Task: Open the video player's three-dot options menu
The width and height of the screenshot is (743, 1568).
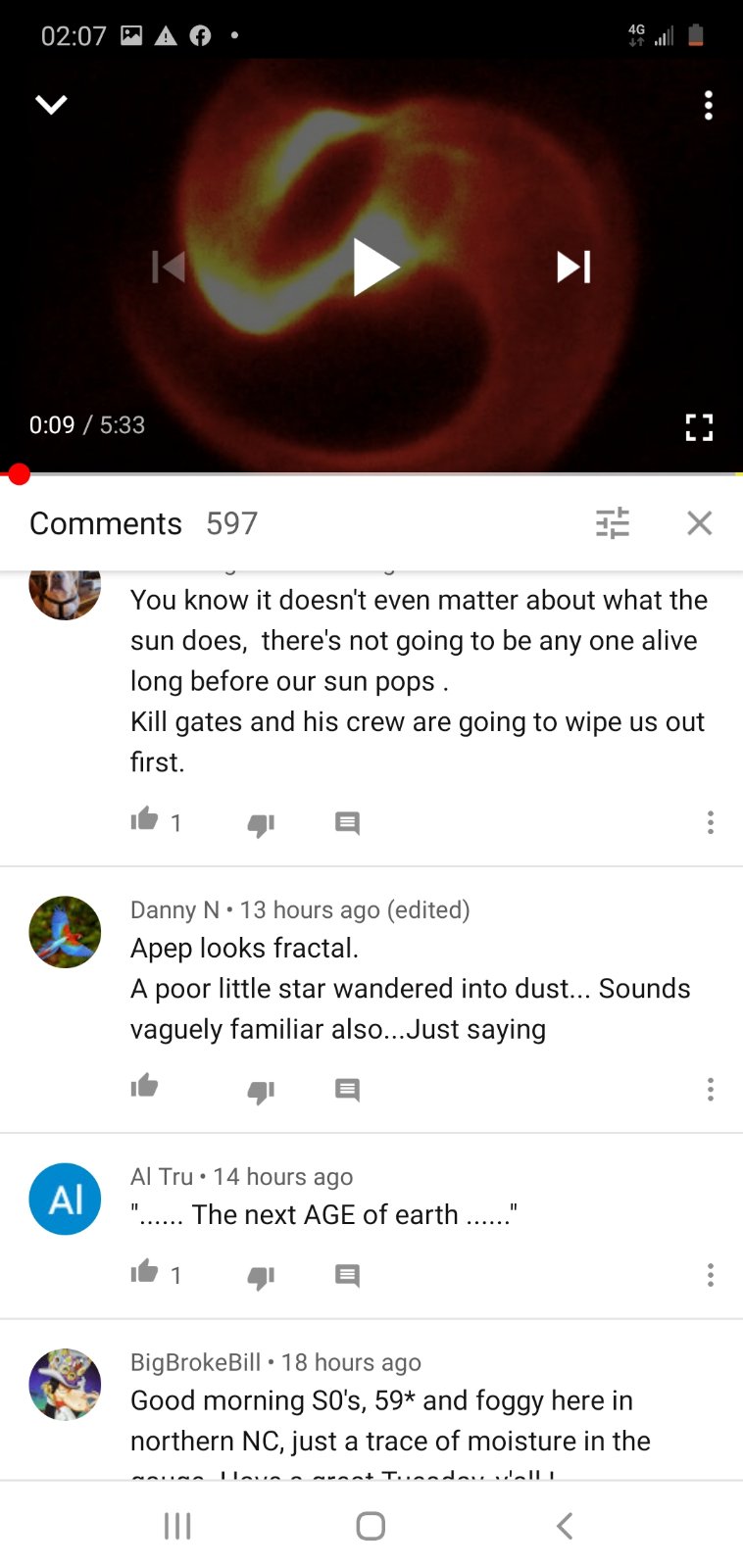Action: [x=709, y=105]
